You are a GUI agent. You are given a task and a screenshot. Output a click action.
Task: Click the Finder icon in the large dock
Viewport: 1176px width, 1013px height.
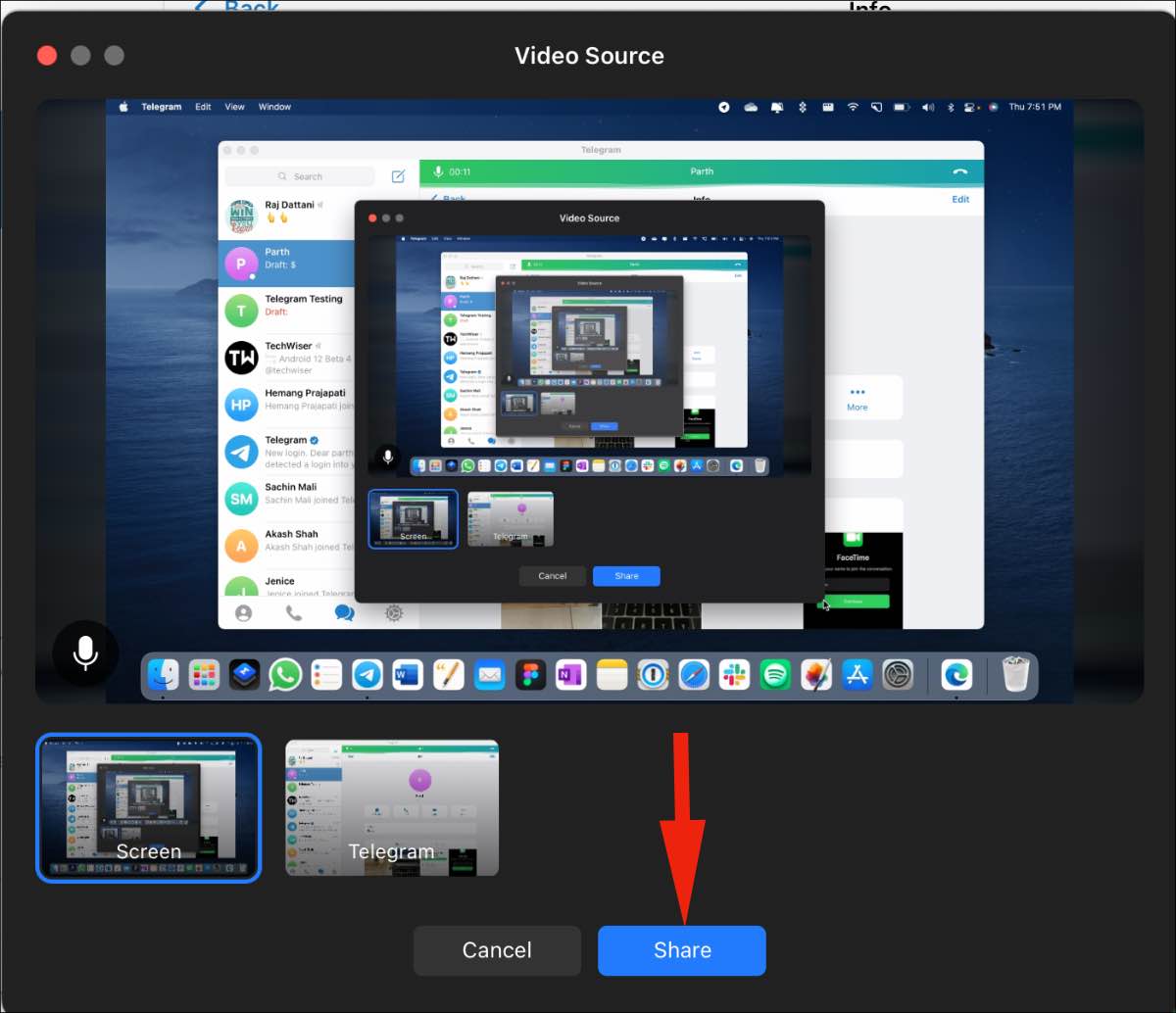163,674
